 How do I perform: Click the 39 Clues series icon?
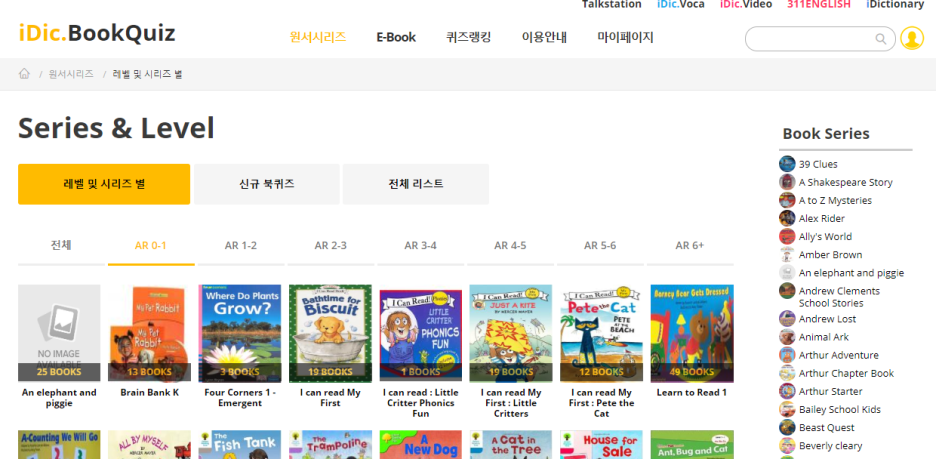787,164
